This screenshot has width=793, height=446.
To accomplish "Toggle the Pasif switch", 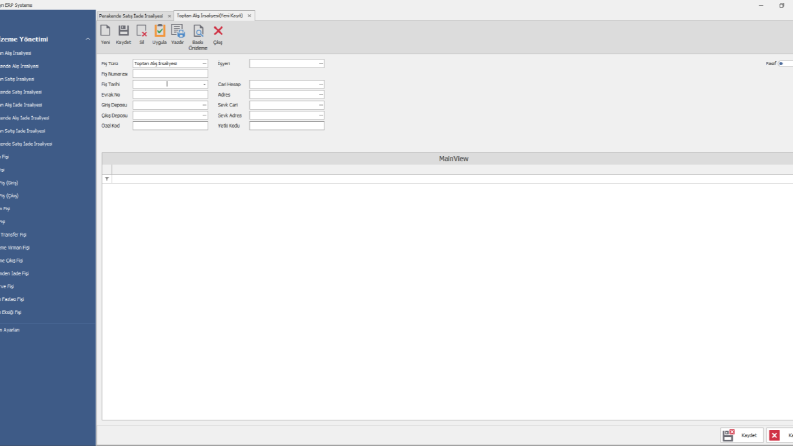I will 785,63.
